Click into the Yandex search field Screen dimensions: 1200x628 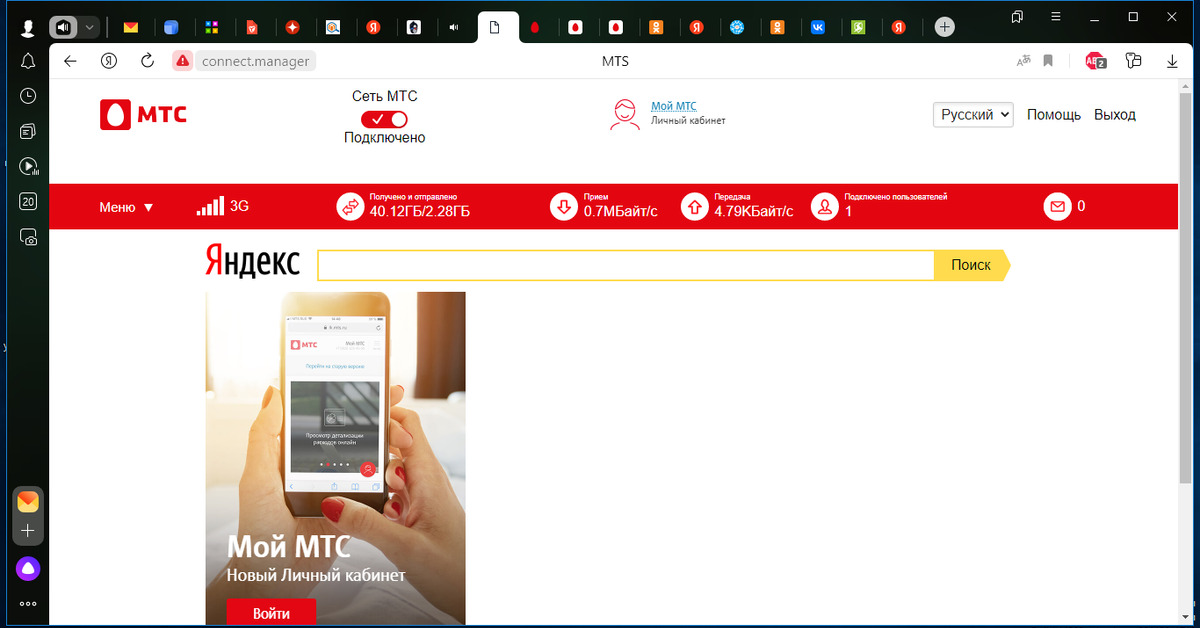(626, 265)
